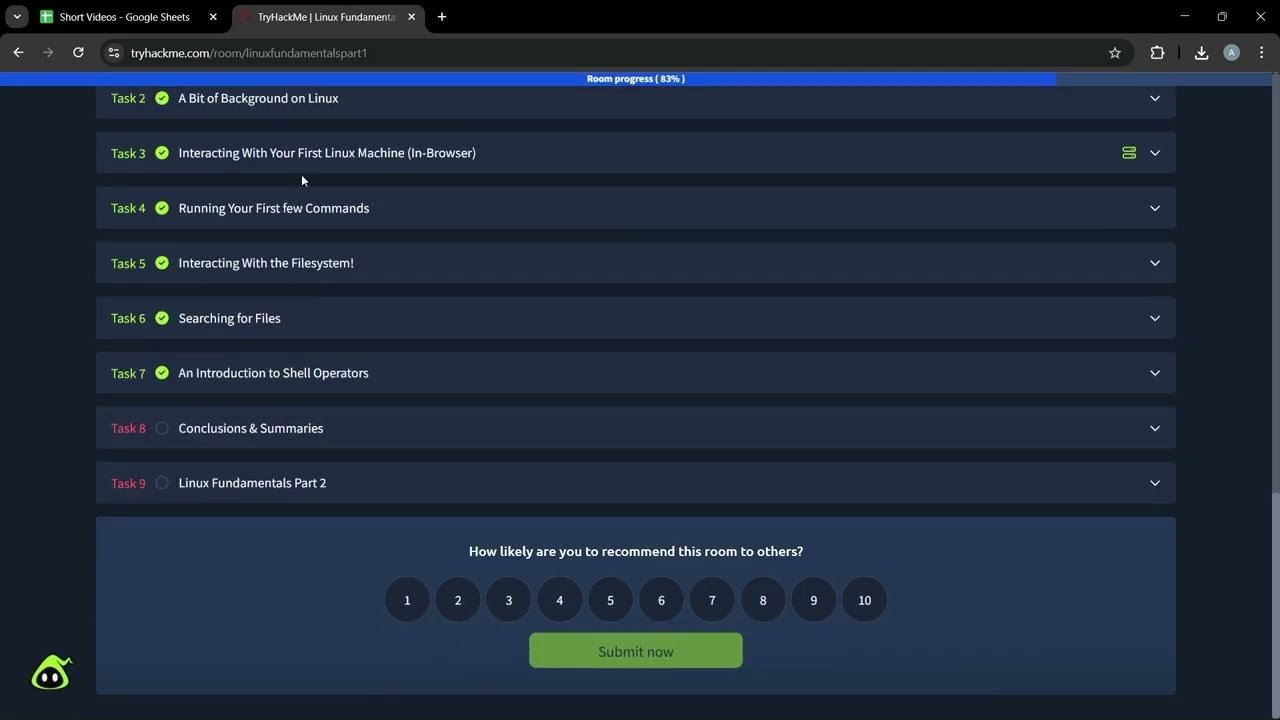Expand Task 8 with its chevron

1155,428
